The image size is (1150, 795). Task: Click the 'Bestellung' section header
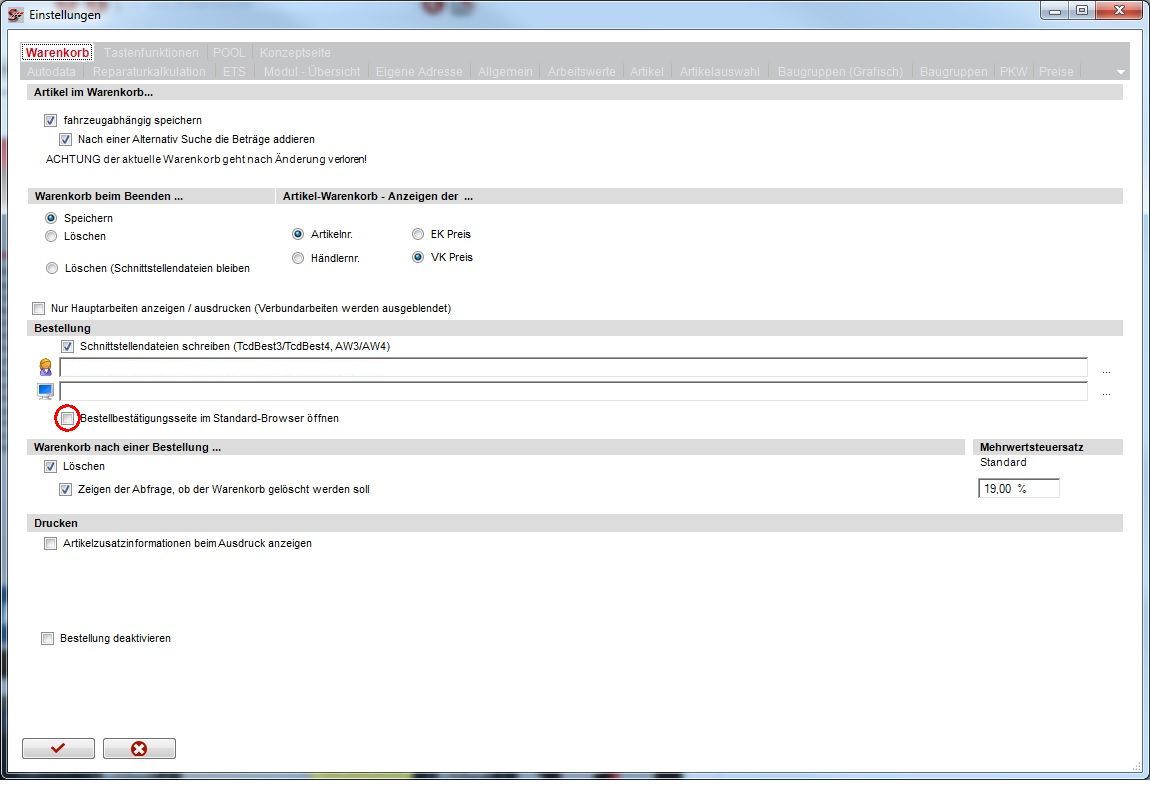tap(62, 328)
